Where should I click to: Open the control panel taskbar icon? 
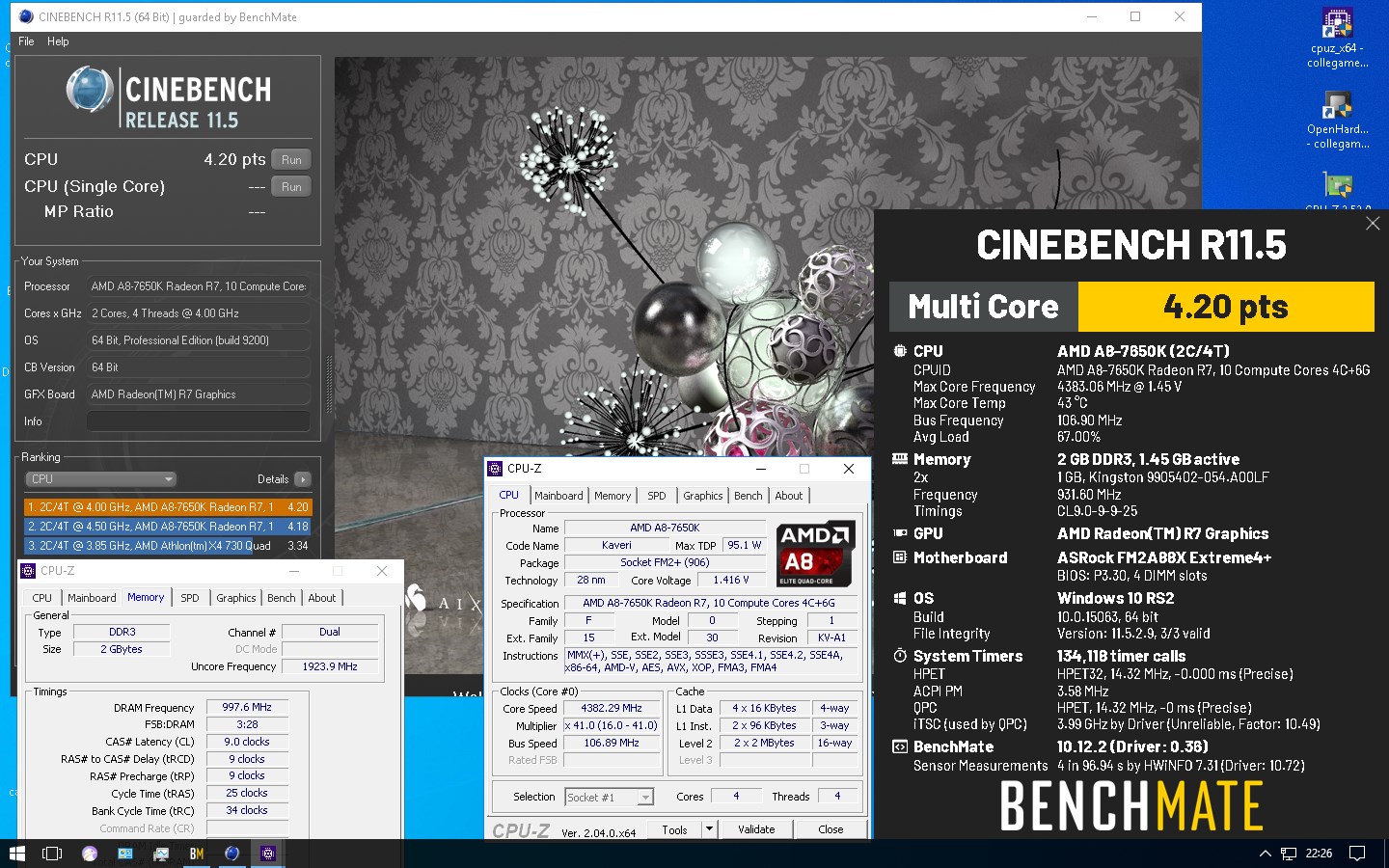pyautogui.click(x=125, y=854)
